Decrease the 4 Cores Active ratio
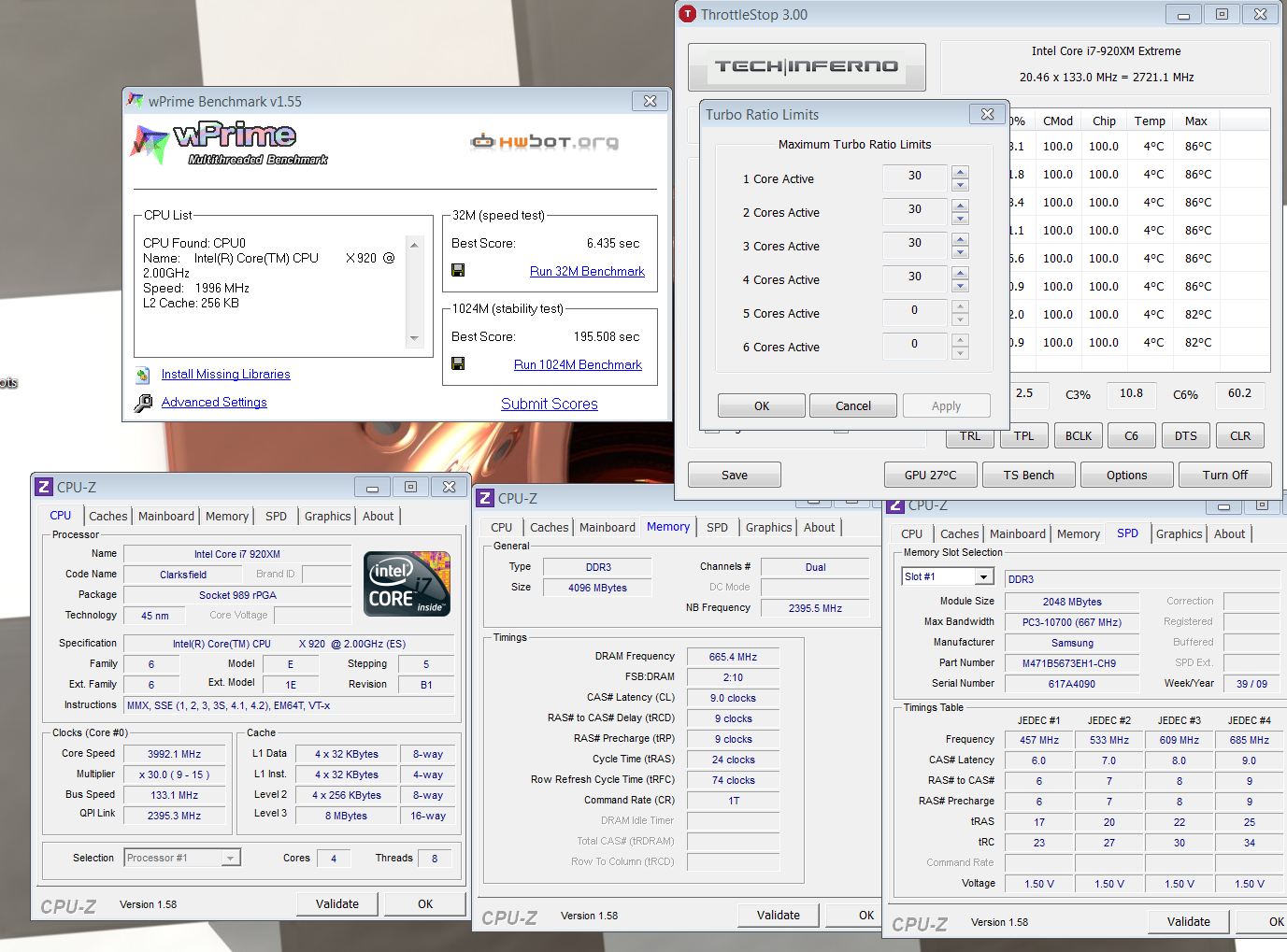The width and height of the screenshot is (1287, 952). (960, 286)
